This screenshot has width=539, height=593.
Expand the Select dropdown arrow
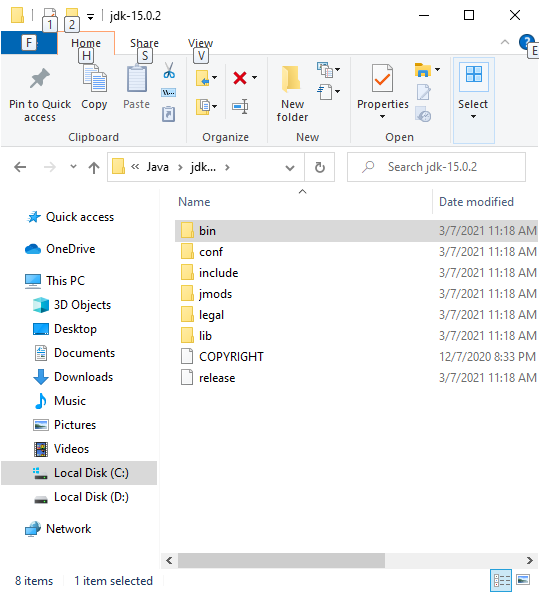473,117
